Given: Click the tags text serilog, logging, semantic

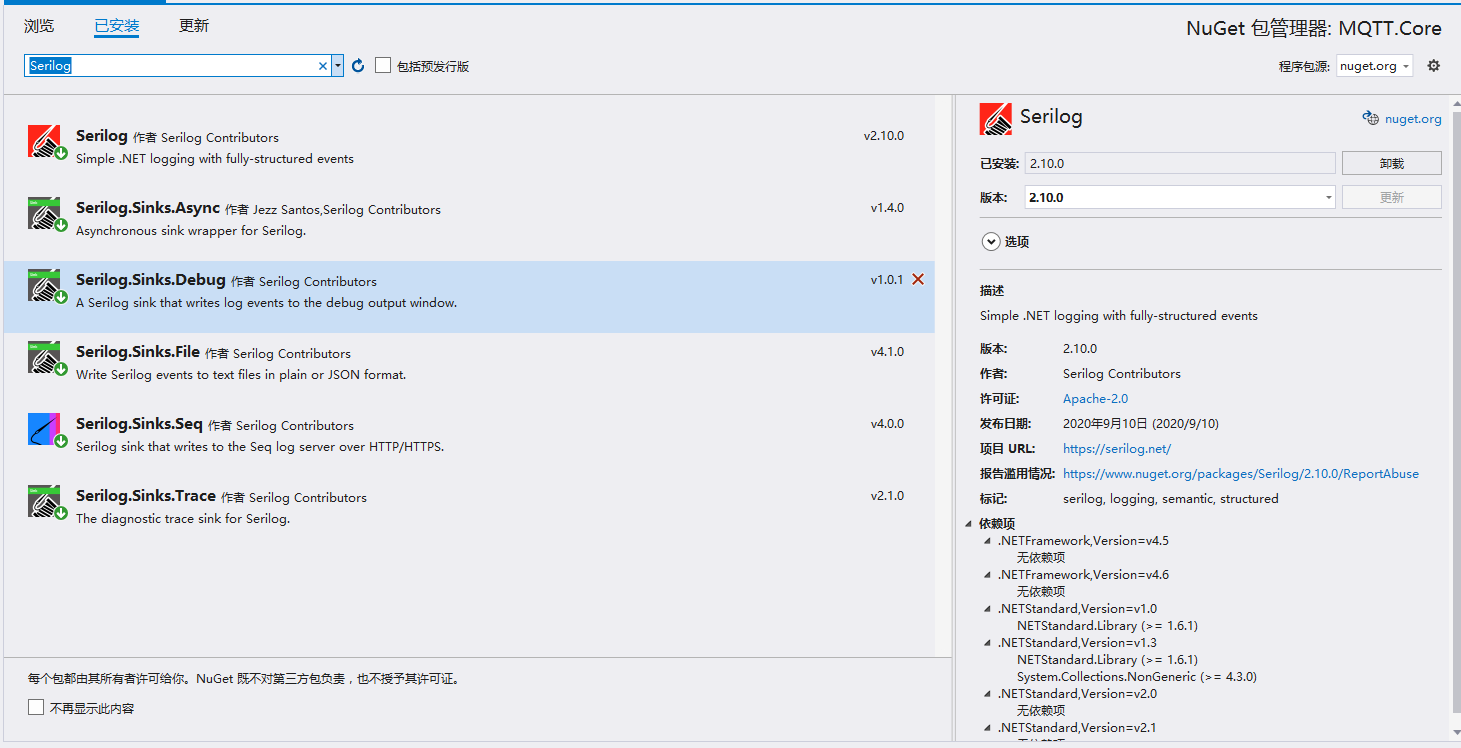Looking at the screenshot, I should (x=1170, y=498).
